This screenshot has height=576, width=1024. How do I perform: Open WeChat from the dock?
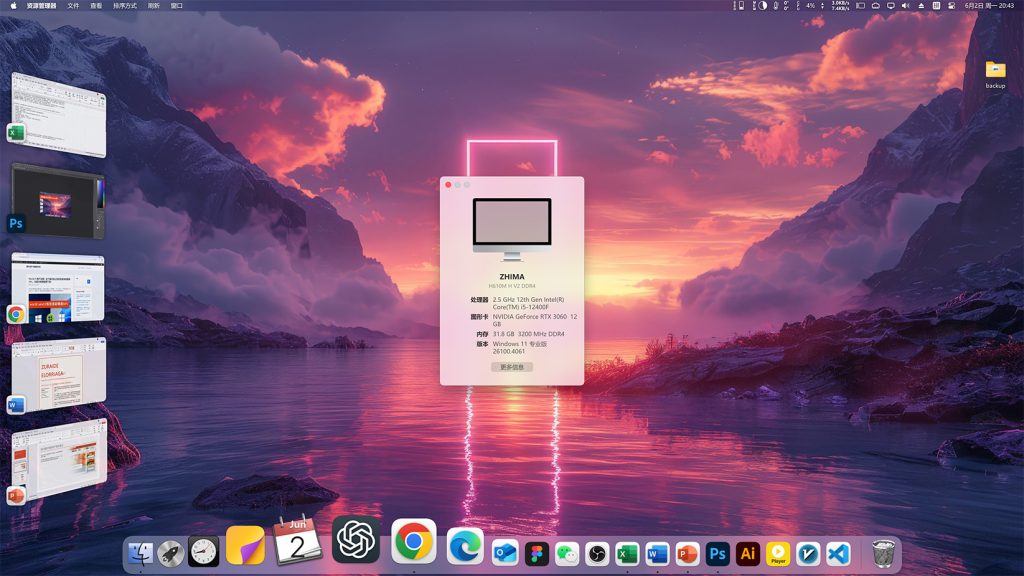[x=567, y=554]
